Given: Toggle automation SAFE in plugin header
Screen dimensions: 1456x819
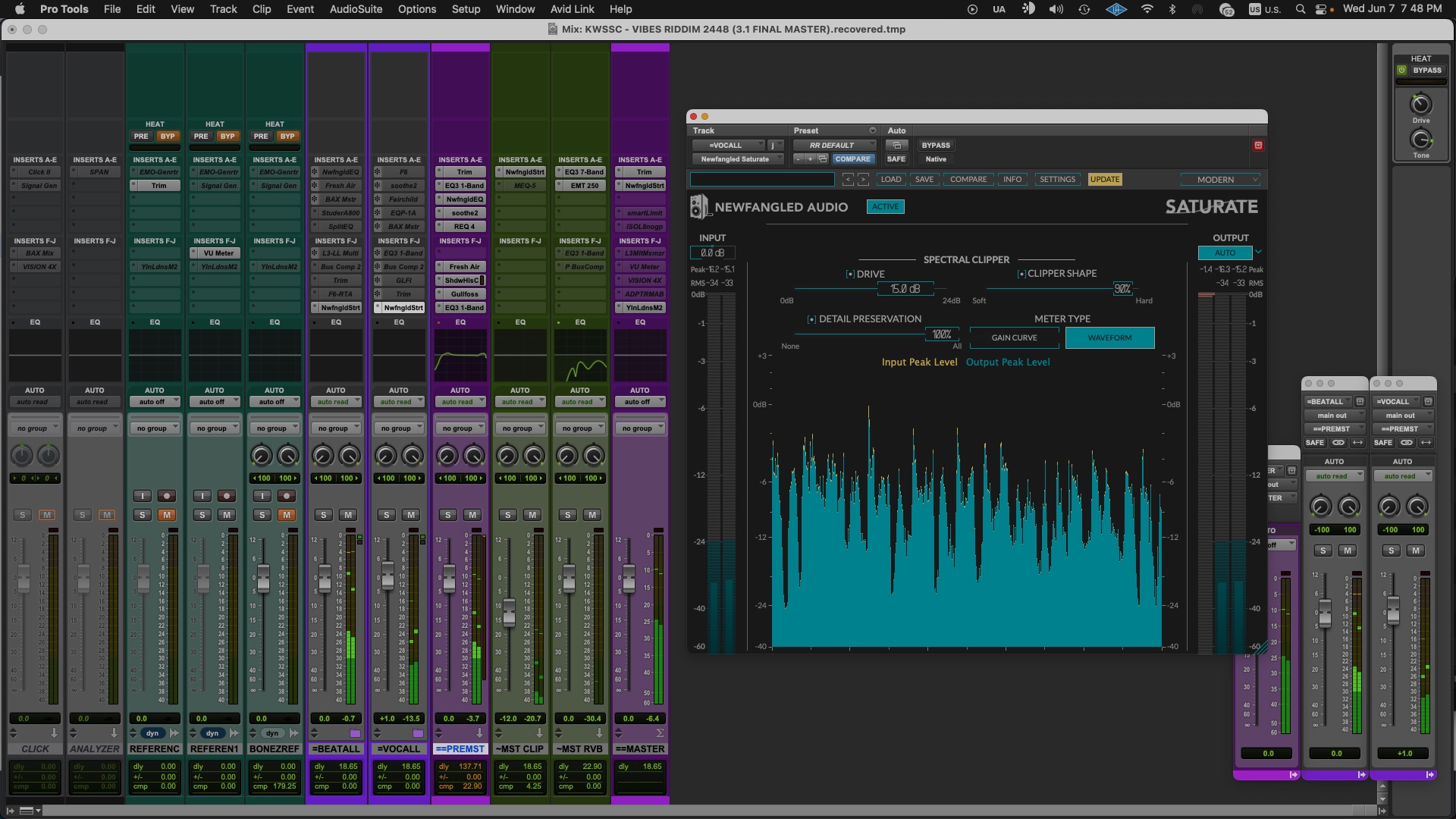Looking at the screenshot, I should (x=896, y=159).
